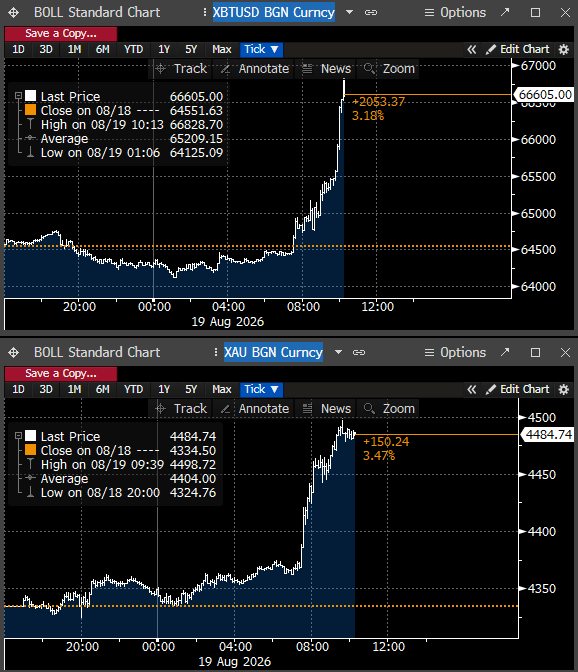Select 1D range in XBTUSD chart

tap(18, 49)
